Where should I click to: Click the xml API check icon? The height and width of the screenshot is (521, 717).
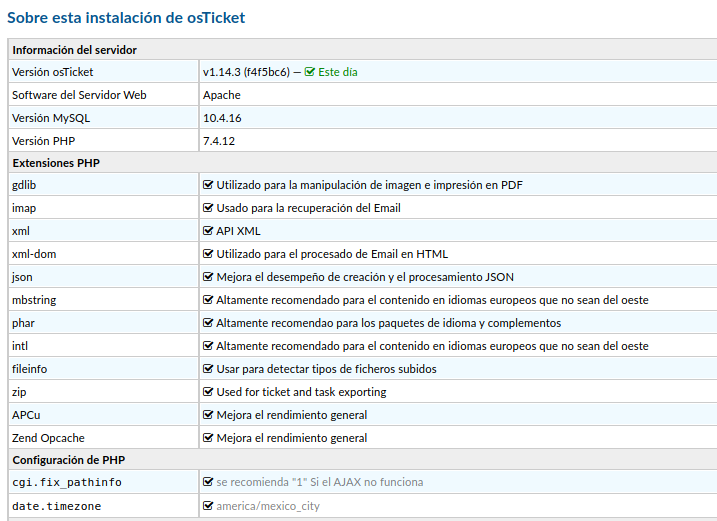(208, 231)
